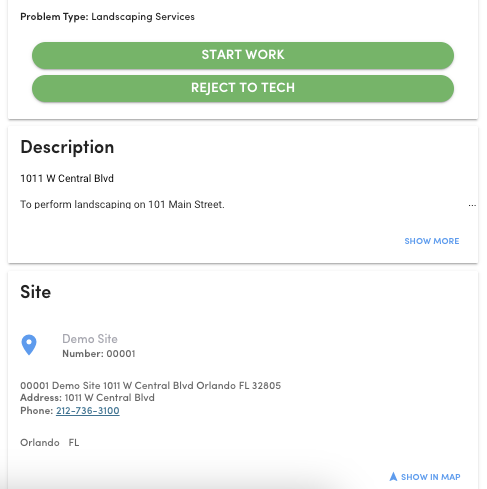This screenshot has height=489, width=487.
Task: Reject the work order to tech
Action: pyautogui.click(x=243, y=88)
